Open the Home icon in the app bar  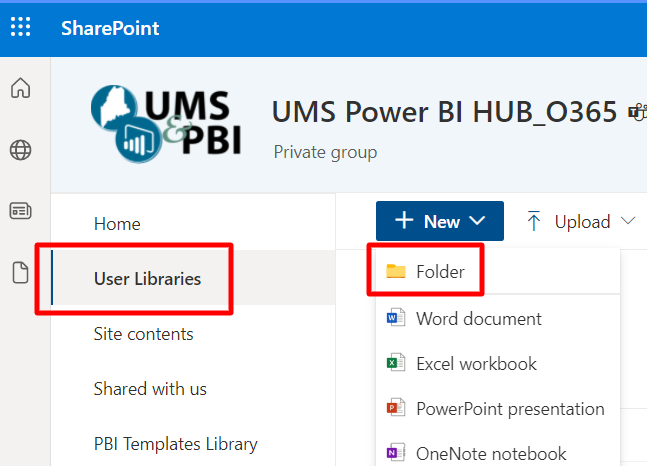point(21,88)
